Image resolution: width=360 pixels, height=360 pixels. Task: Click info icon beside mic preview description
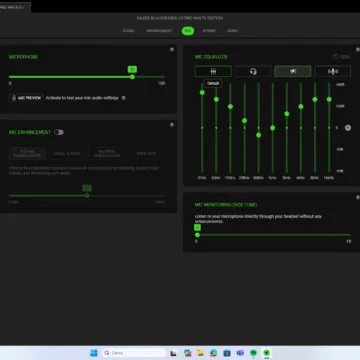(124, 98)
